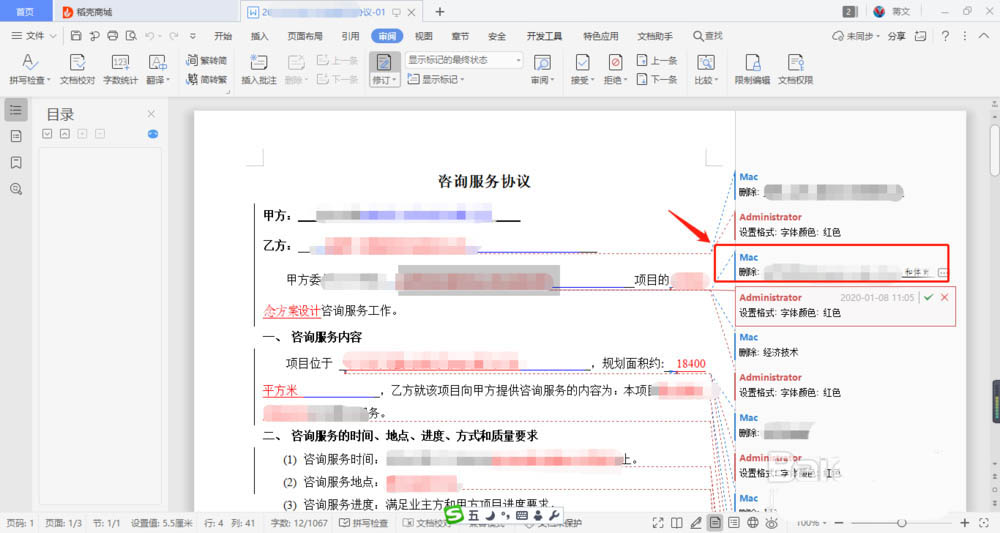This screenshot has width=1000, height=533.
Task: Open the bookmark icon in left sidebar
Action: click(x=16, y=163)
